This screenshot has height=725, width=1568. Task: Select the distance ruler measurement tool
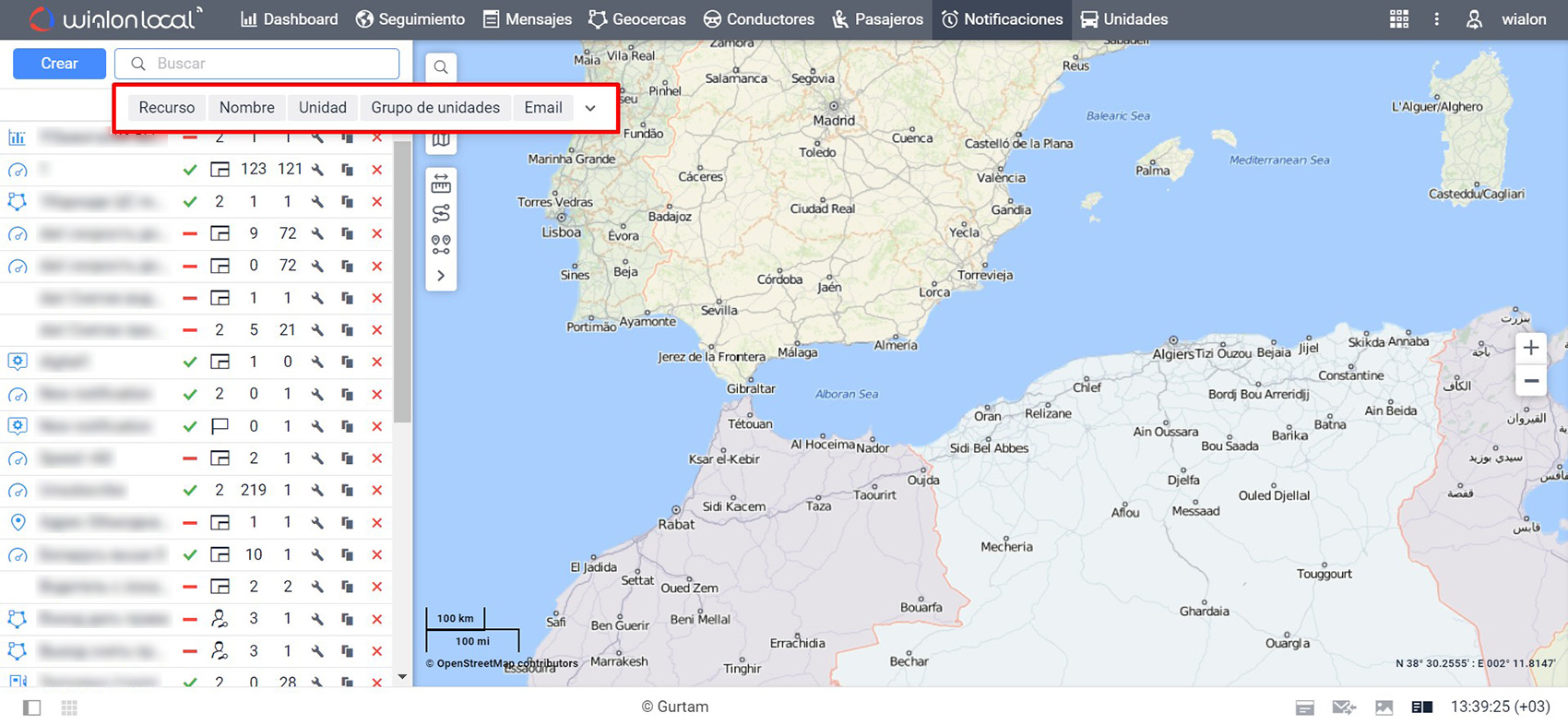(x=441, y=184)
